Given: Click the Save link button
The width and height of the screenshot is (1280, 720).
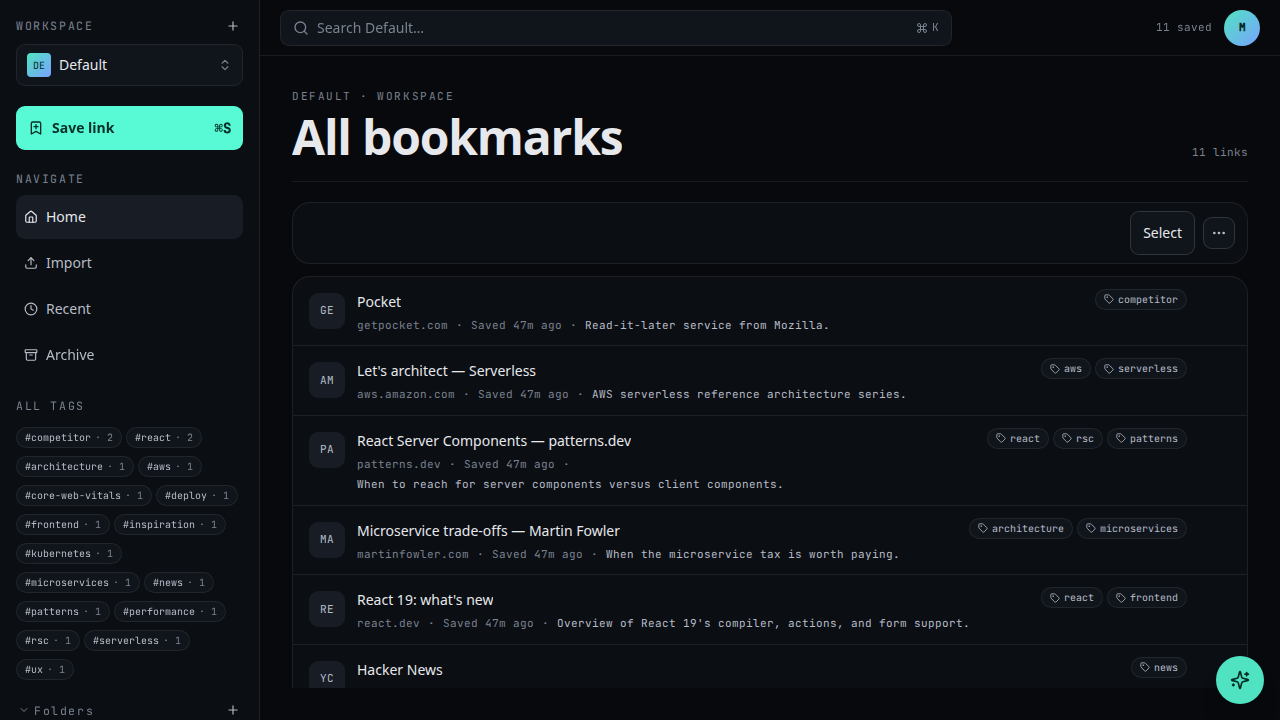Looking at the screenshot, I should 129,128.
